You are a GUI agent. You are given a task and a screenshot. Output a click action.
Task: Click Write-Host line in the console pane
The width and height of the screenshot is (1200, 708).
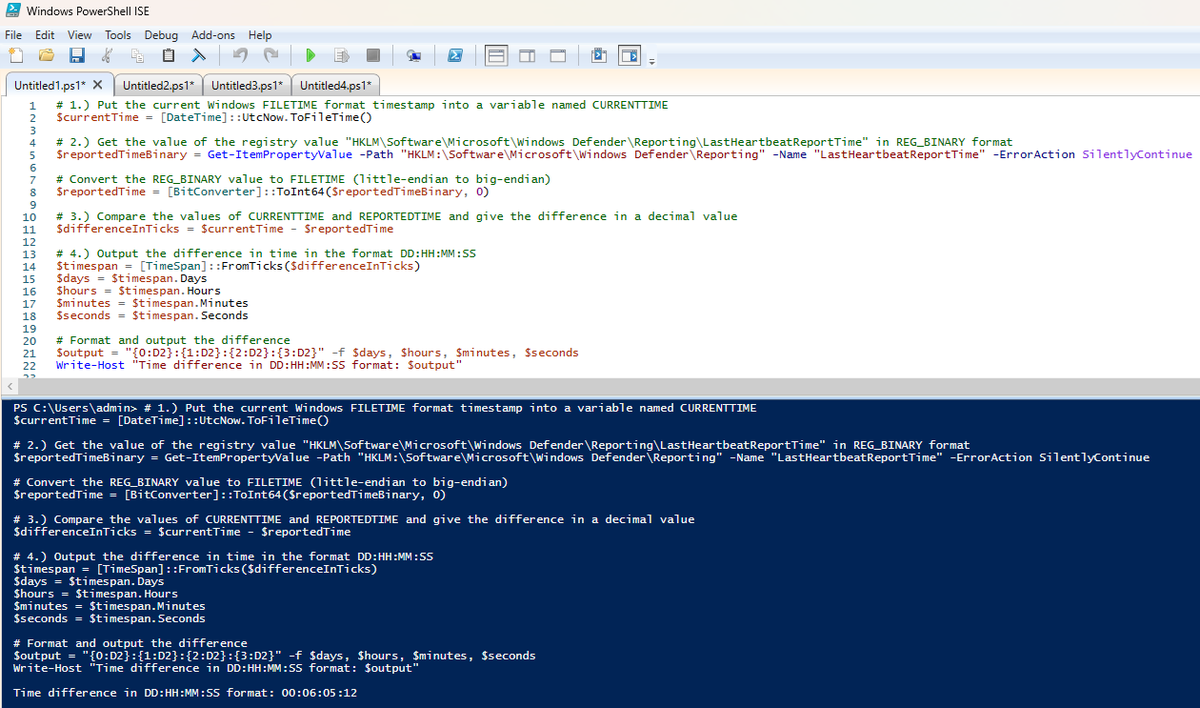pos(216,667)
